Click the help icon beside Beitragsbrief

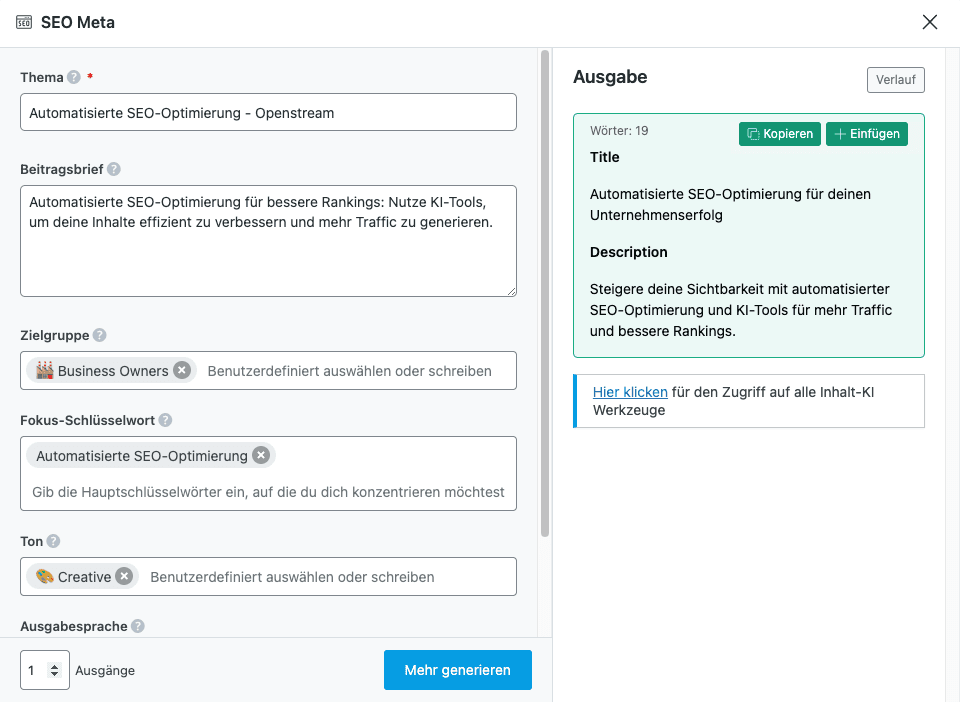[x=114, y=170]
